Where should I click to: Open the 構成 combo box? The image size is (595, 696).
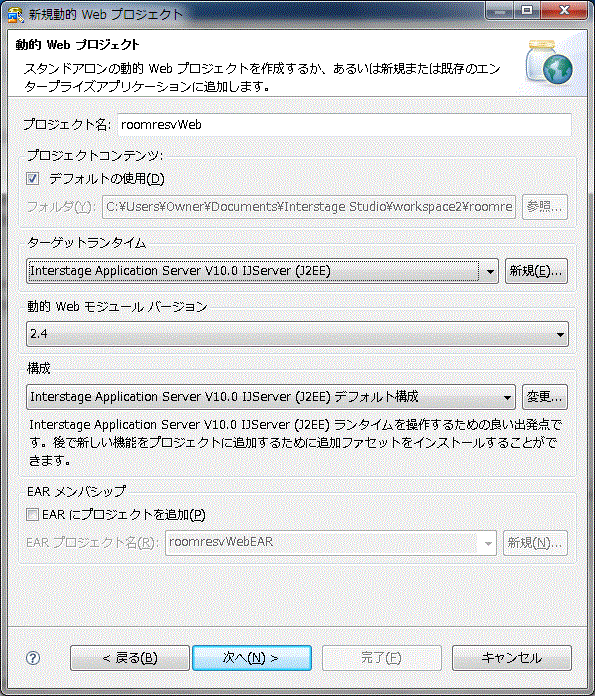point(270,397)
